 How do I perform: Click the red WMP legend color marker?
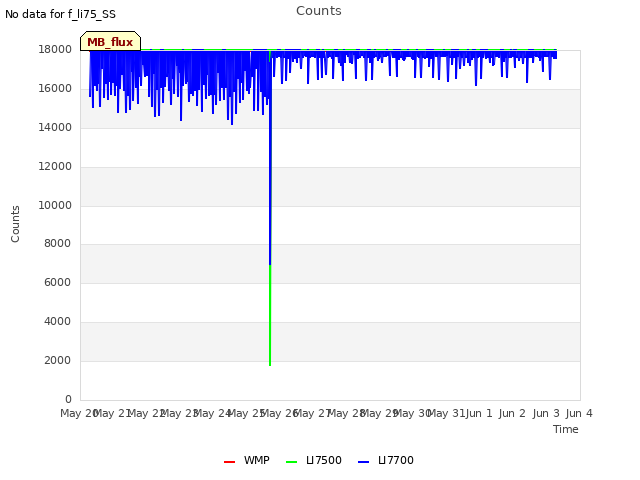pyautogui.click(x=229, y=462)
